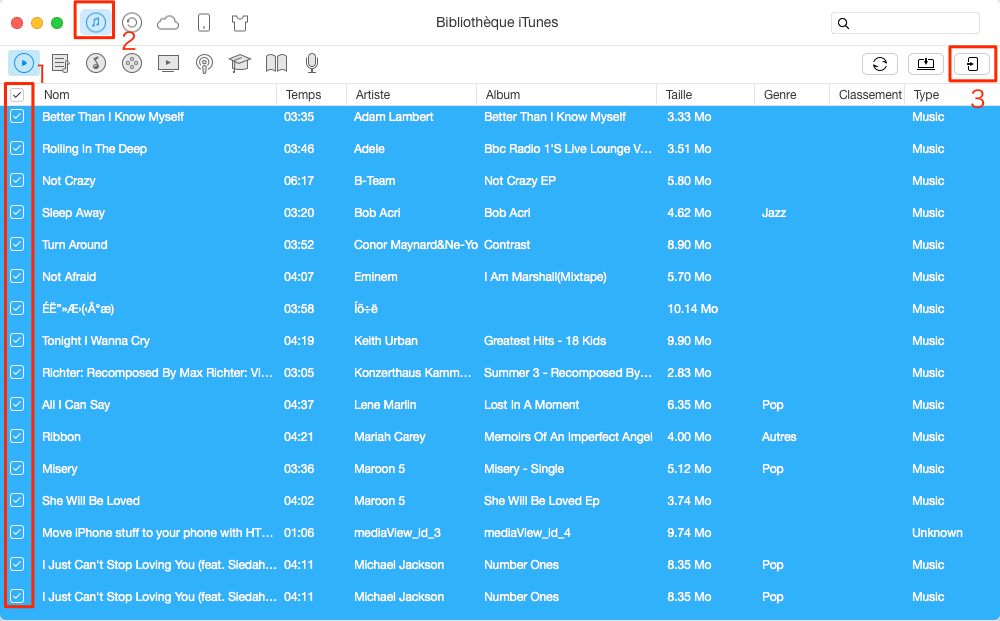Sort by the Nom column header
1000x621 pixels.
pos(155,95)
